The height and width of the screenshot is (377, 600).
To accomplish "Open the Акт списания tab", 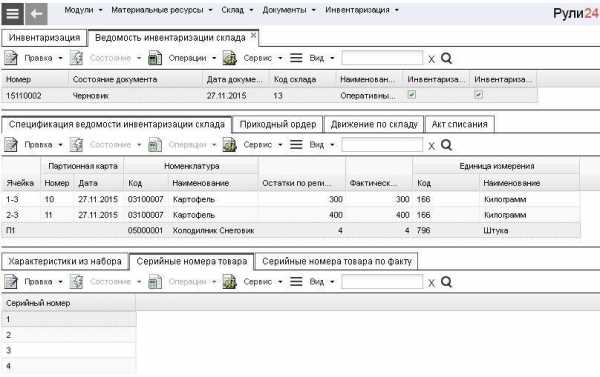I will click(x=460, y=124).
